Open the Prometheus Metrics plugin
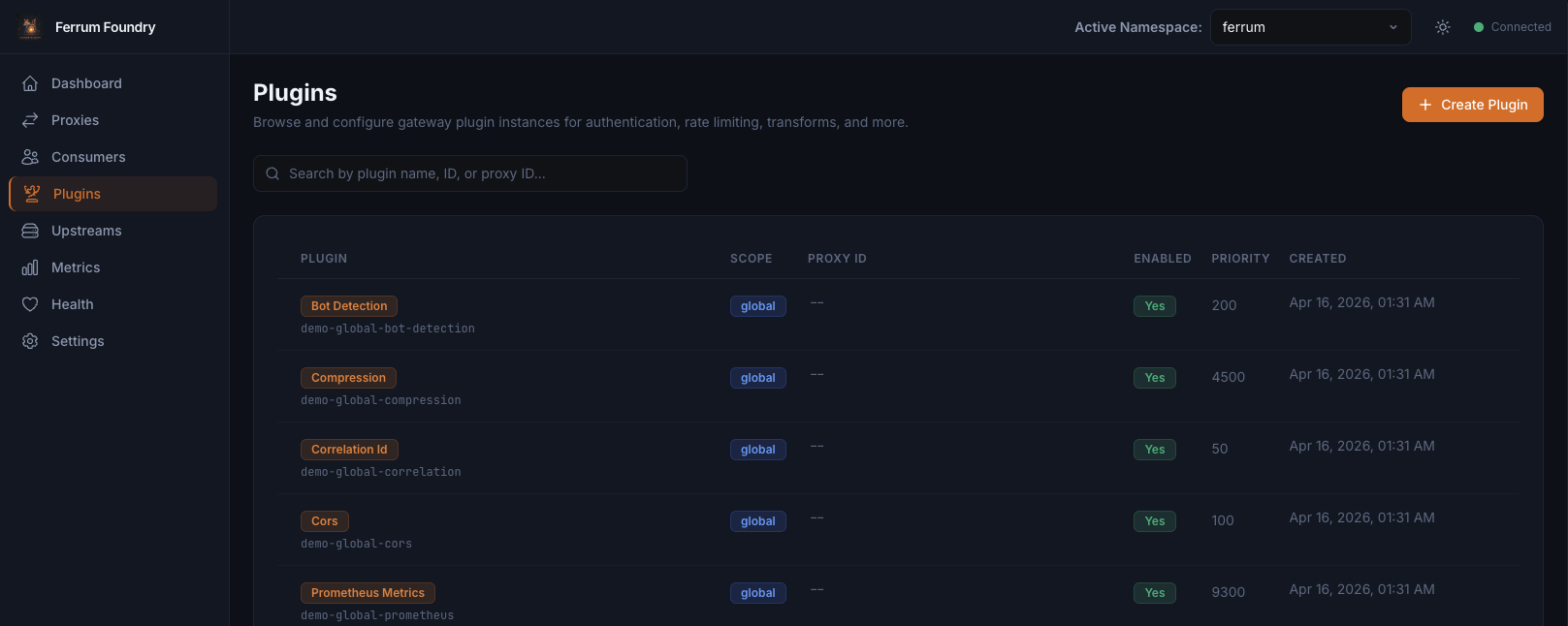Screen dimensions: 1568x626 (368, 593)
